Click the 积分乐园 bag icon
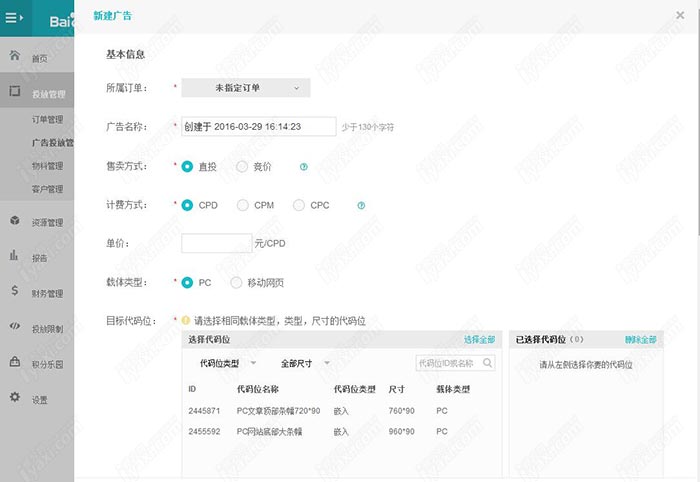The width and height of the screenshot is (700, 482). [14, 362]
